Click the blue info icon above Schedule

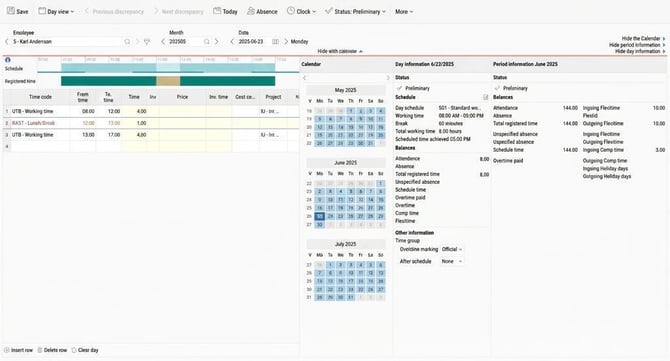(x=8, y=60)
